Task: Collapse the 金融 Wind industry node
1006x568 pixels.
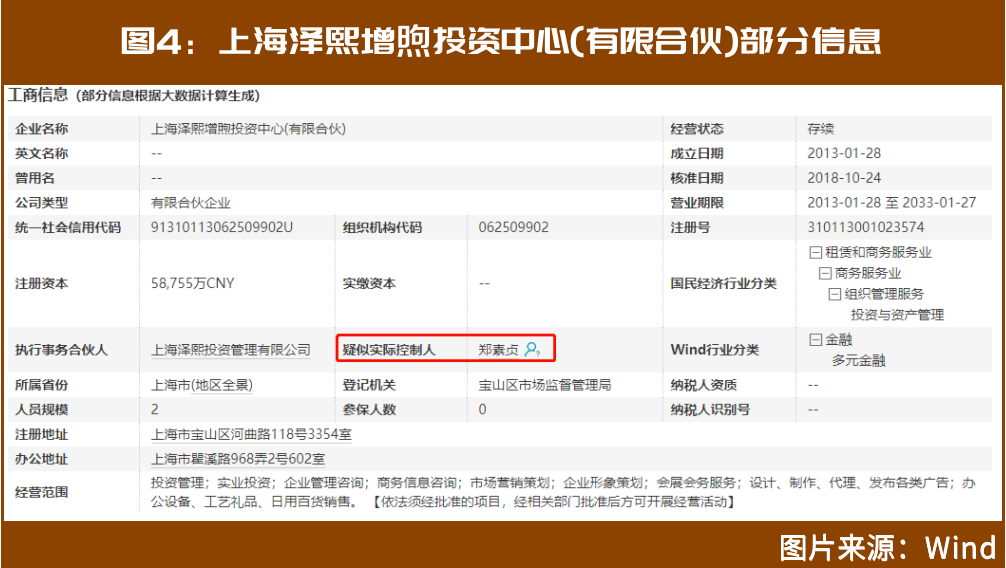Action: point(815,340)
